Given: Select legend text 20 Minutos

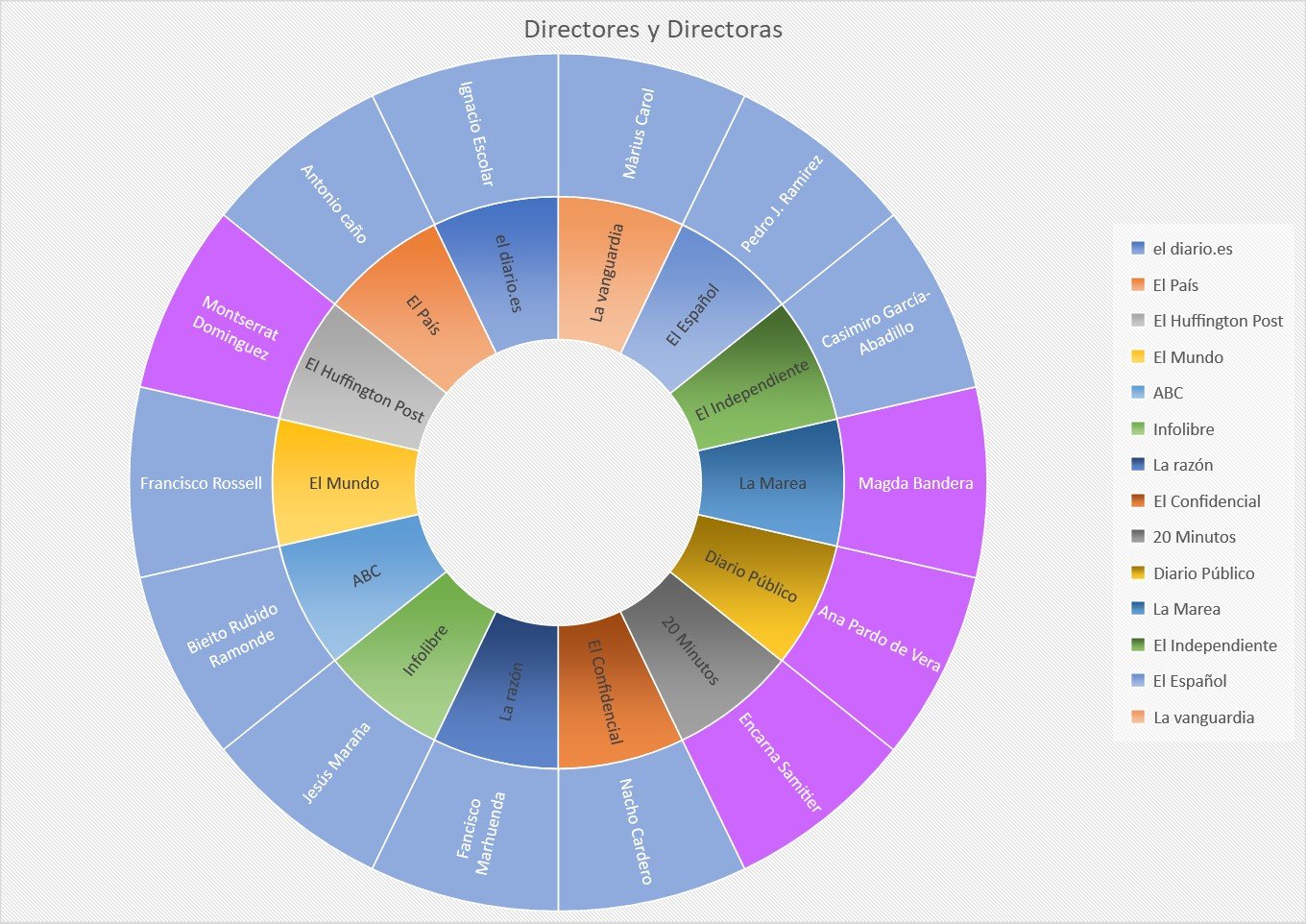Looking at the screenshot, I should (x=1194, y=537).
